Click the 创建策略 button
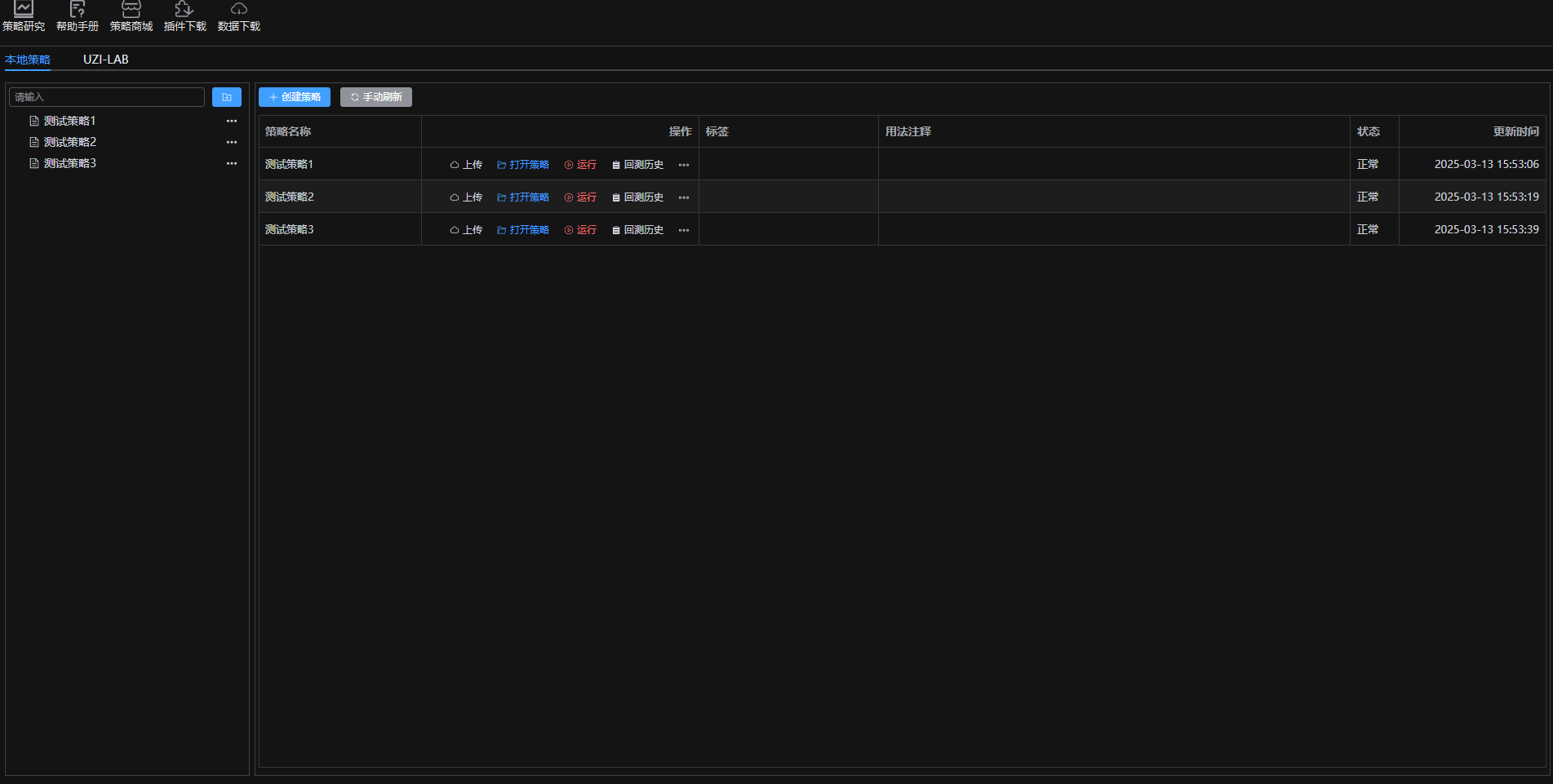 pyautogui.click(x=295, y=97)
